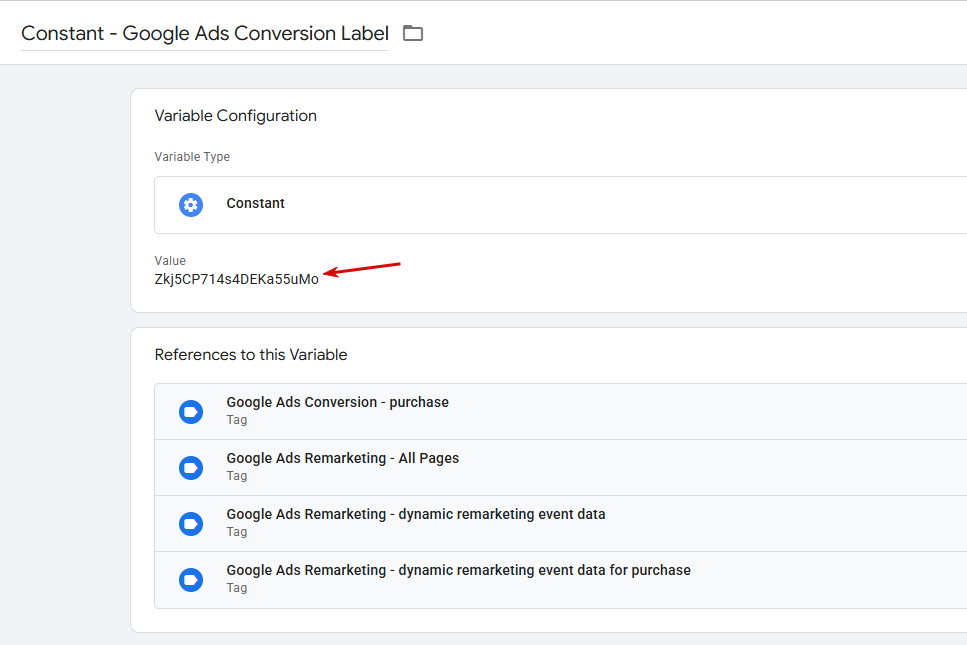The image size is (967, 645).
Task: Select the Tag subtitle under Remarketing - All Pages
Action: tap(237, 476)
